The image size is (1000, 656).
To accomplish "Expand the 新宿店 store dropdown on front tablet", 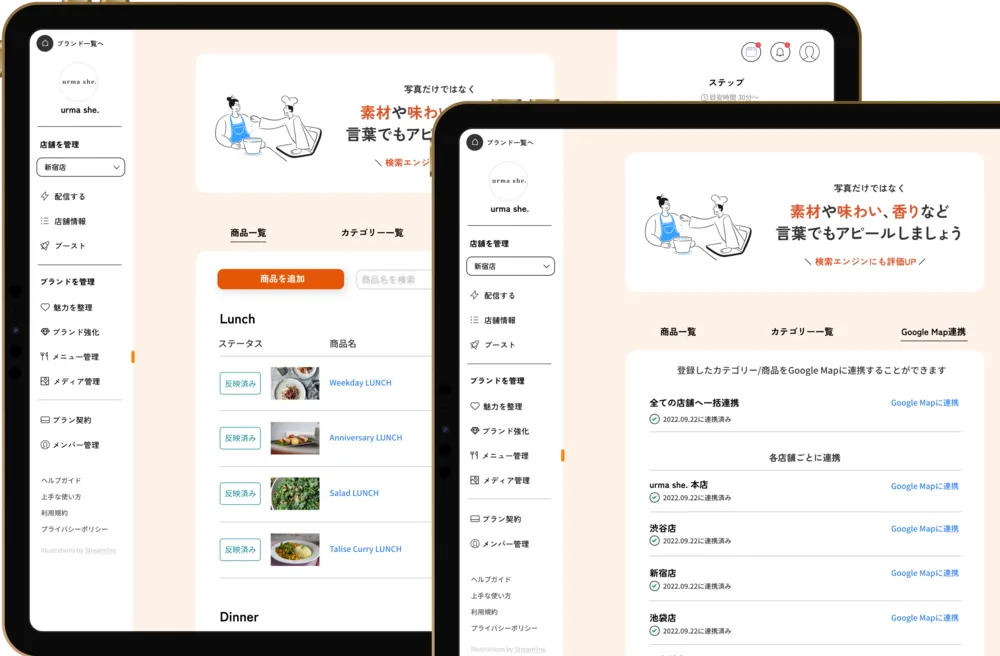I will pyautogui.click(x=510, y=267).
